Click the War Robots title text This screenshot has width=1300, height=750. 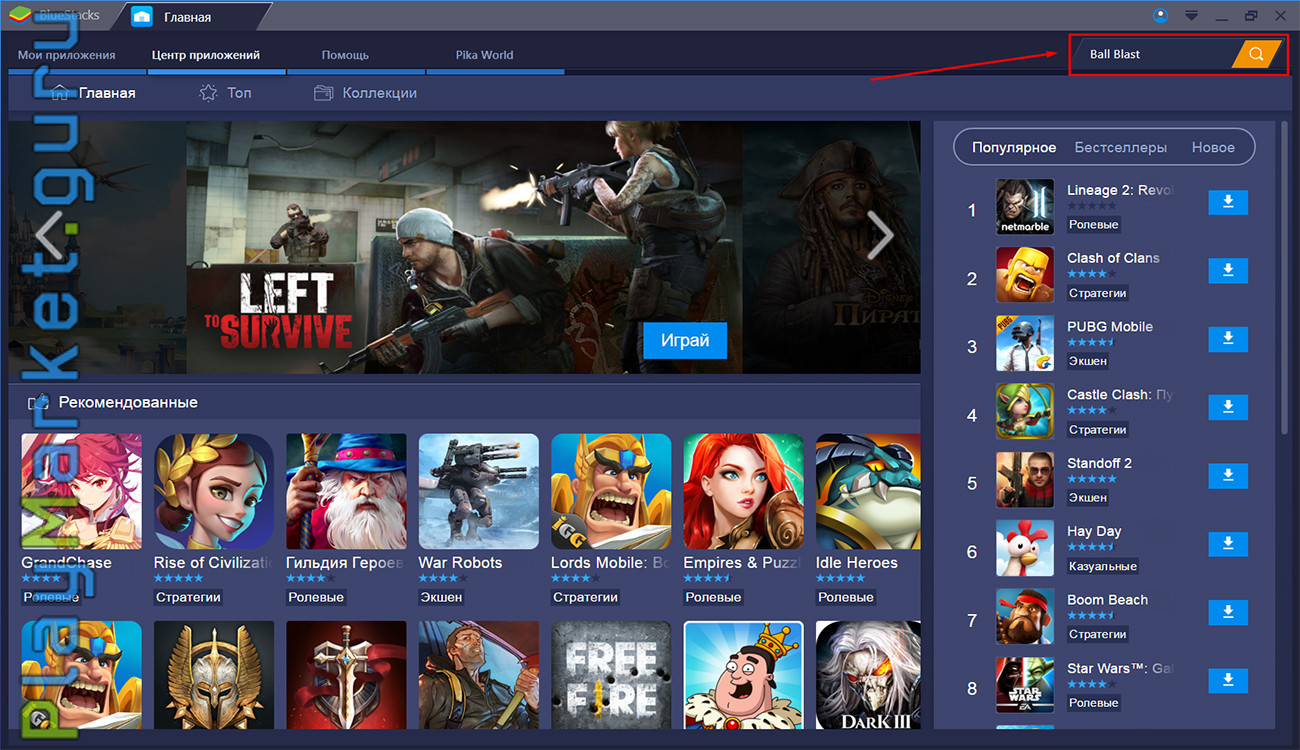point(461,563)
